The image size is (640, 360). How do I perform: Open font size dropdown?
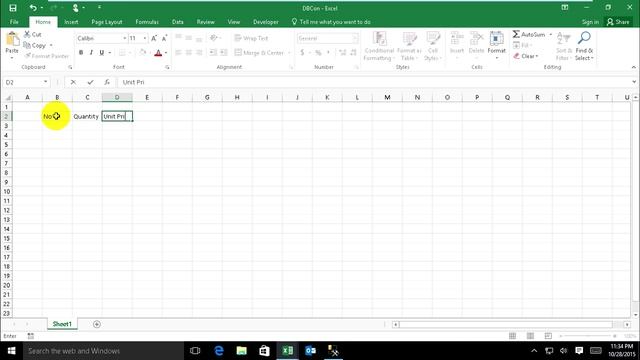point(145,38)
